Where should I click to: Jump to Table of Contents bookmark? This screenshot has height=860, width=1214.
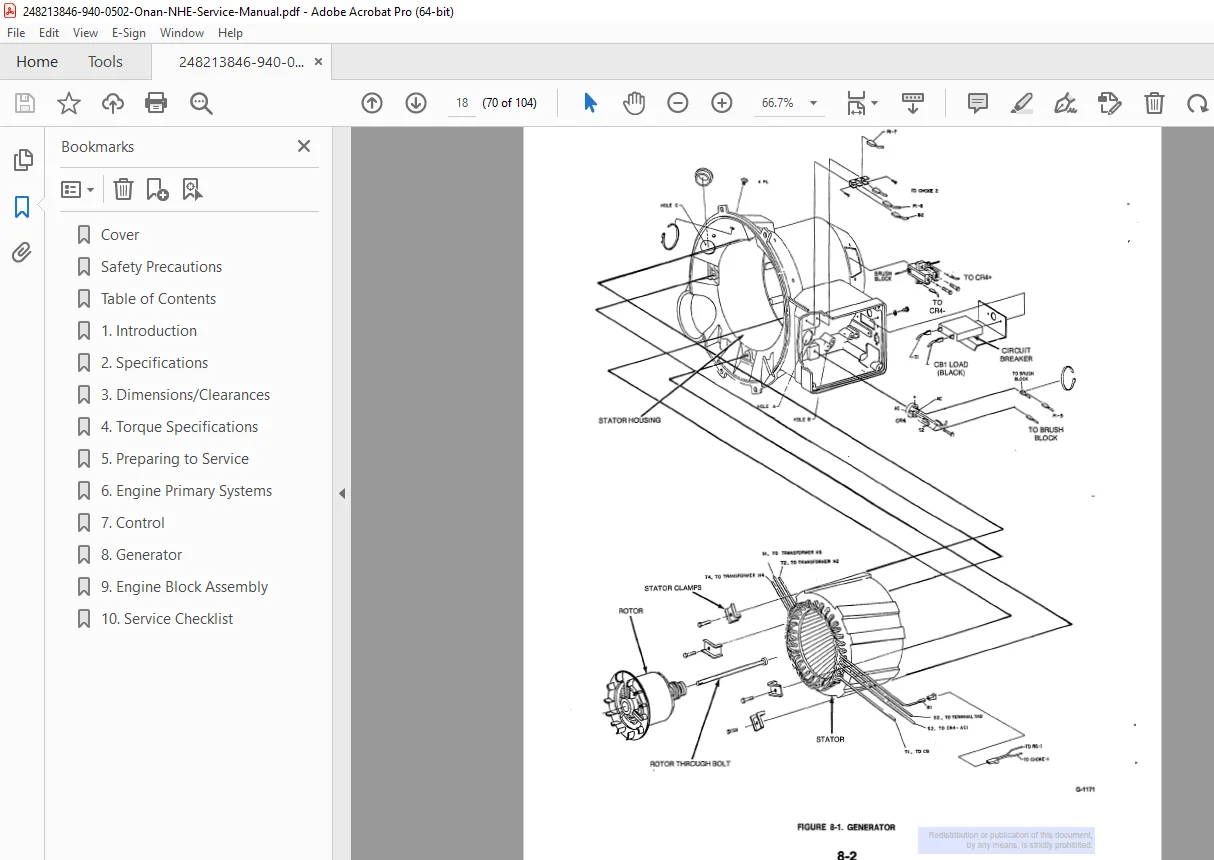click(158, 299)
